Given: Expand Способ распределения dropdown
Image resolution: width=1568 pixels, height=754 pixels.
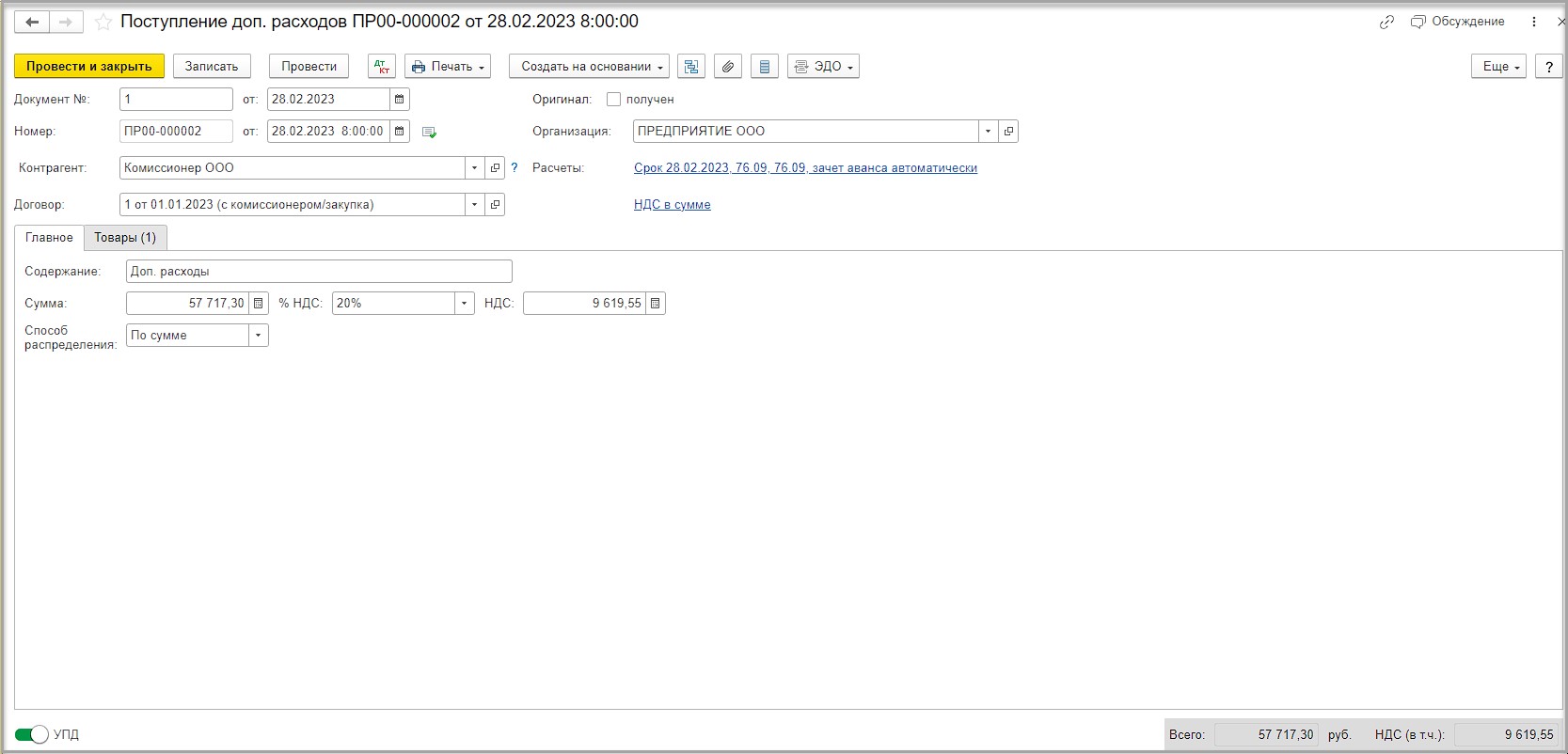Looking at the screenshot, I should click(x=258, y=335).
